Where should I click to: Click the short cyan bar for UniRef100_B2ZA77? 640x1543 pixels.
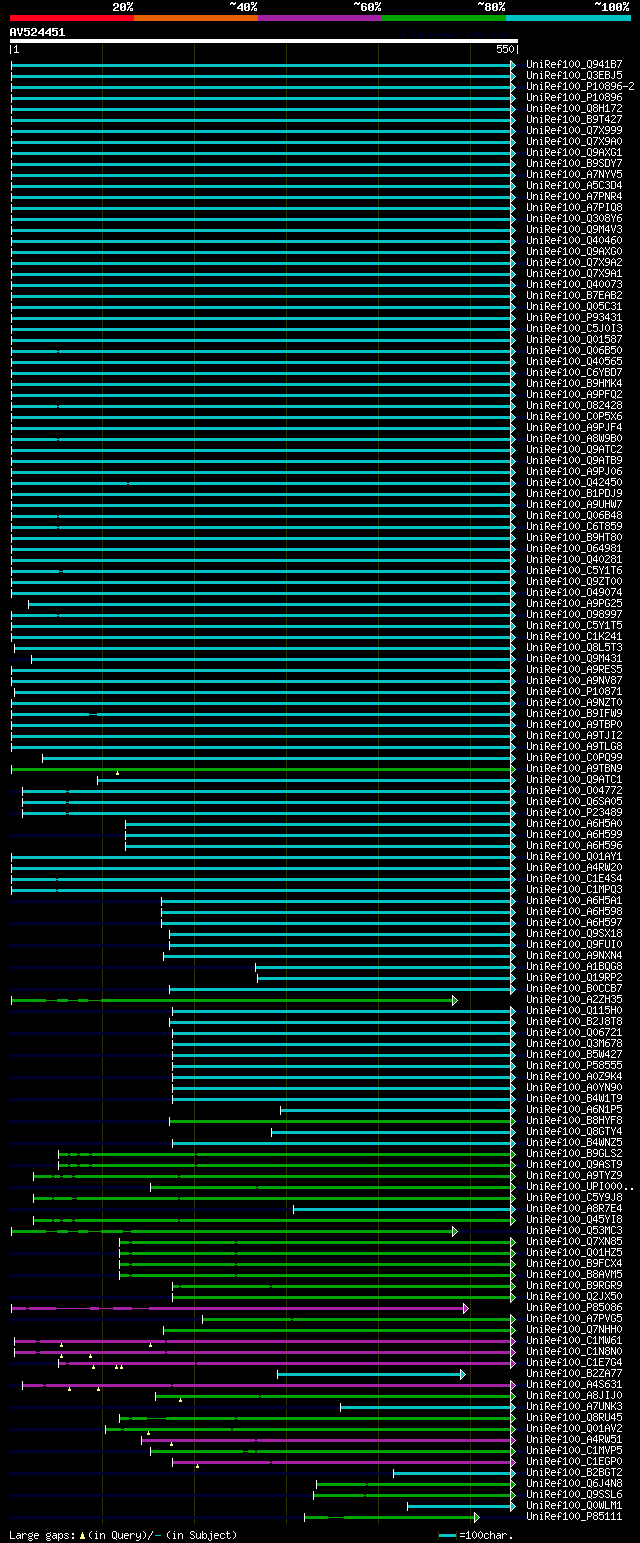coord(371,1374)
